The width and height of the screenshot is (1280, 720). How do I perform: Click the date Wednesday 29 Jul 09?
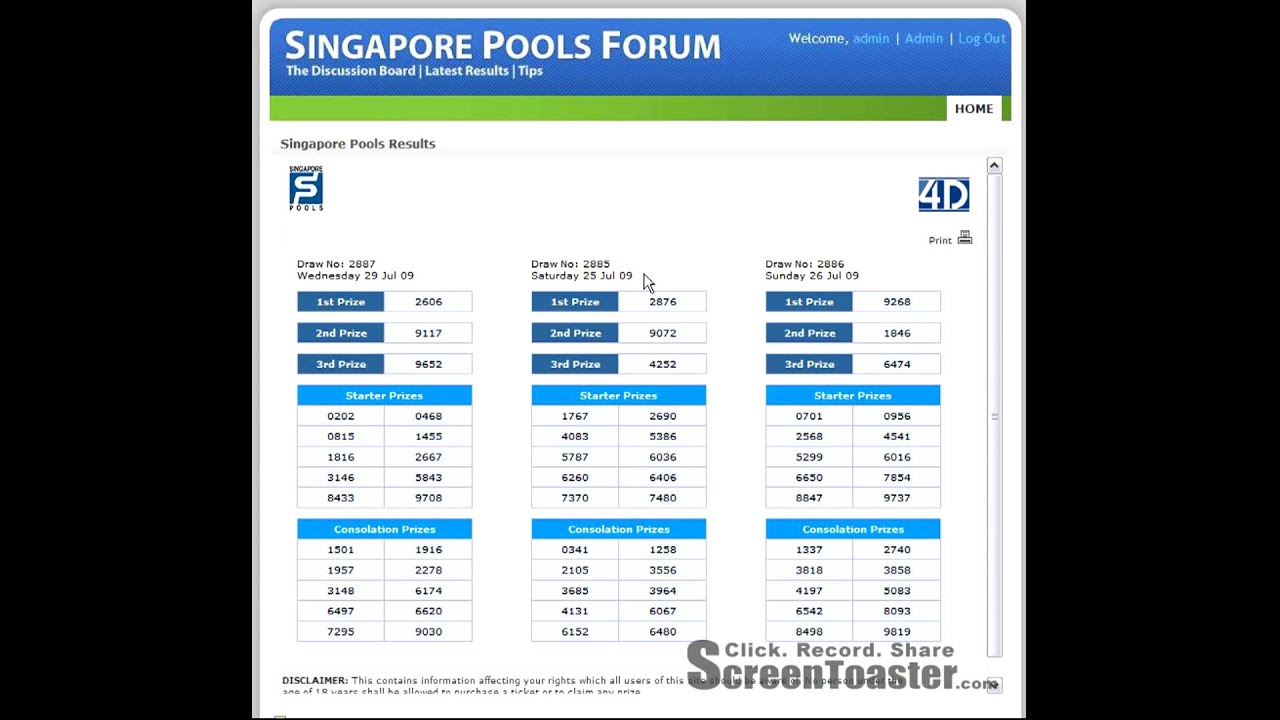pyautogui.click(x=355, y=276)
